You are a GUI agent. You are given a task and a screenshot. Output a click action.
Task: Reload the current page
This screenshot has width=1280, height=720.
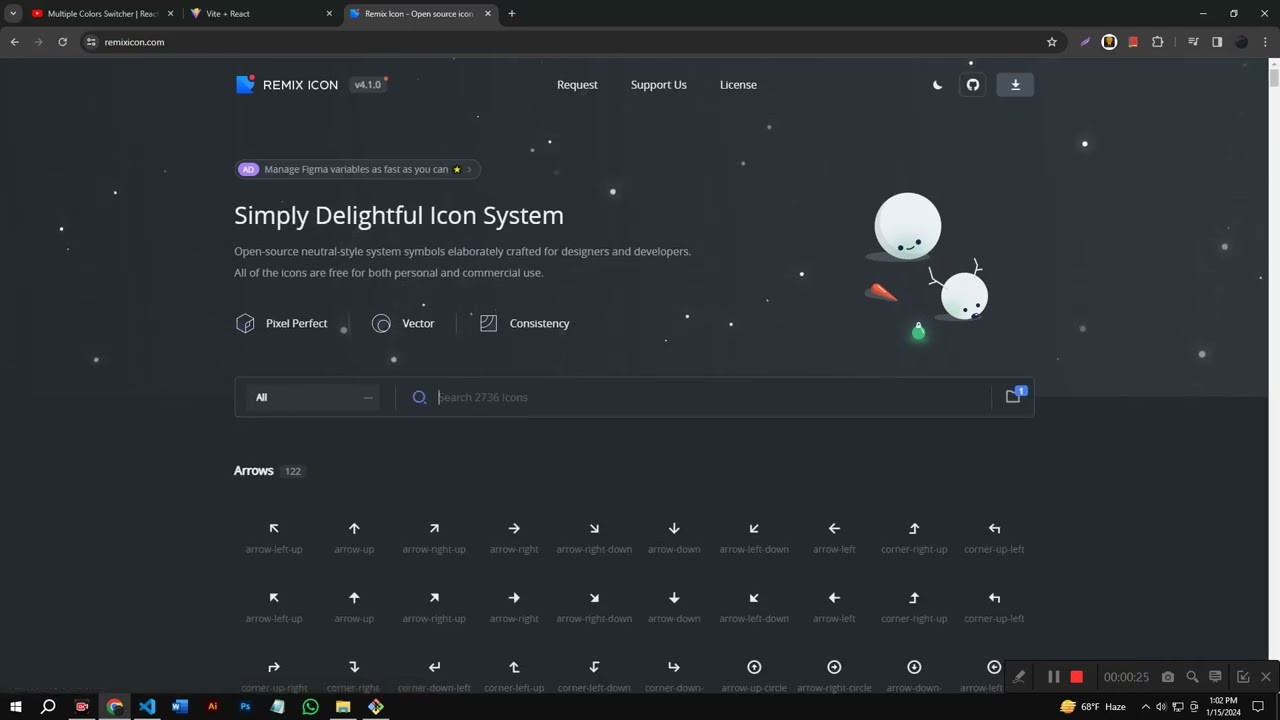tap(62, 42)
